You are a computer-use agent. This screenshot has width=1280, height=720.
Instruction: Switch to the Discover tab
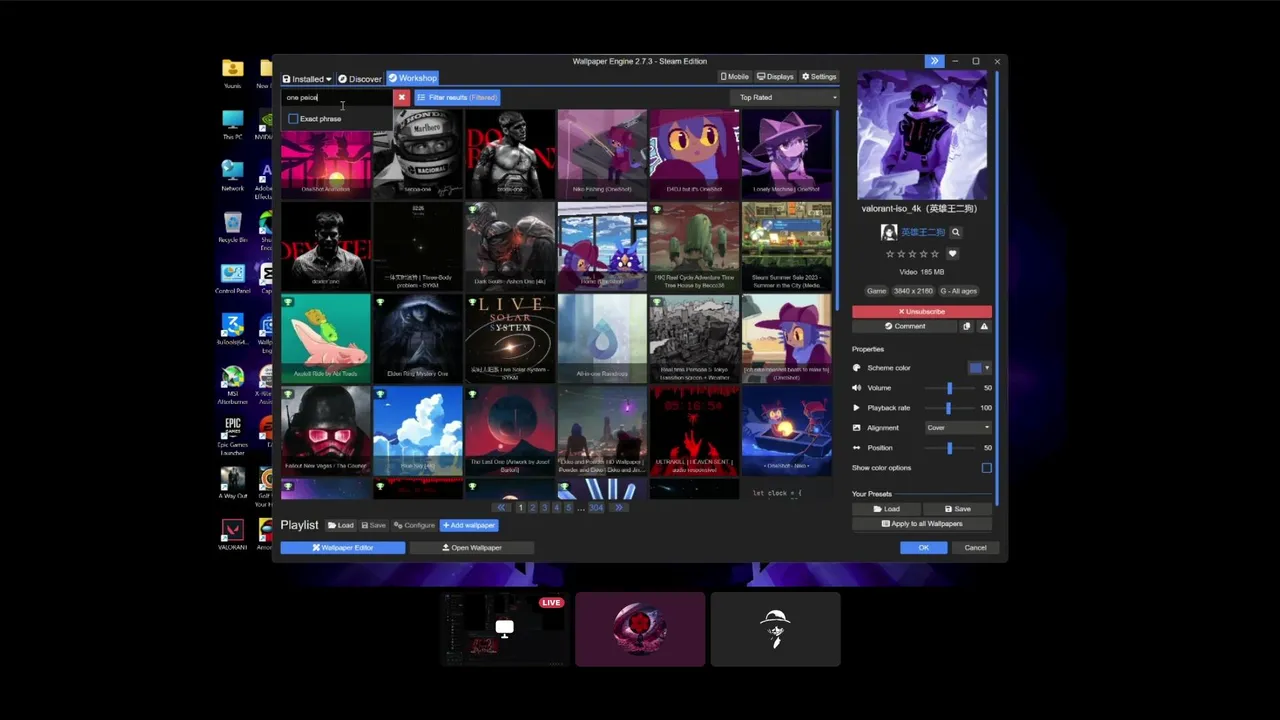coord(360,78)
